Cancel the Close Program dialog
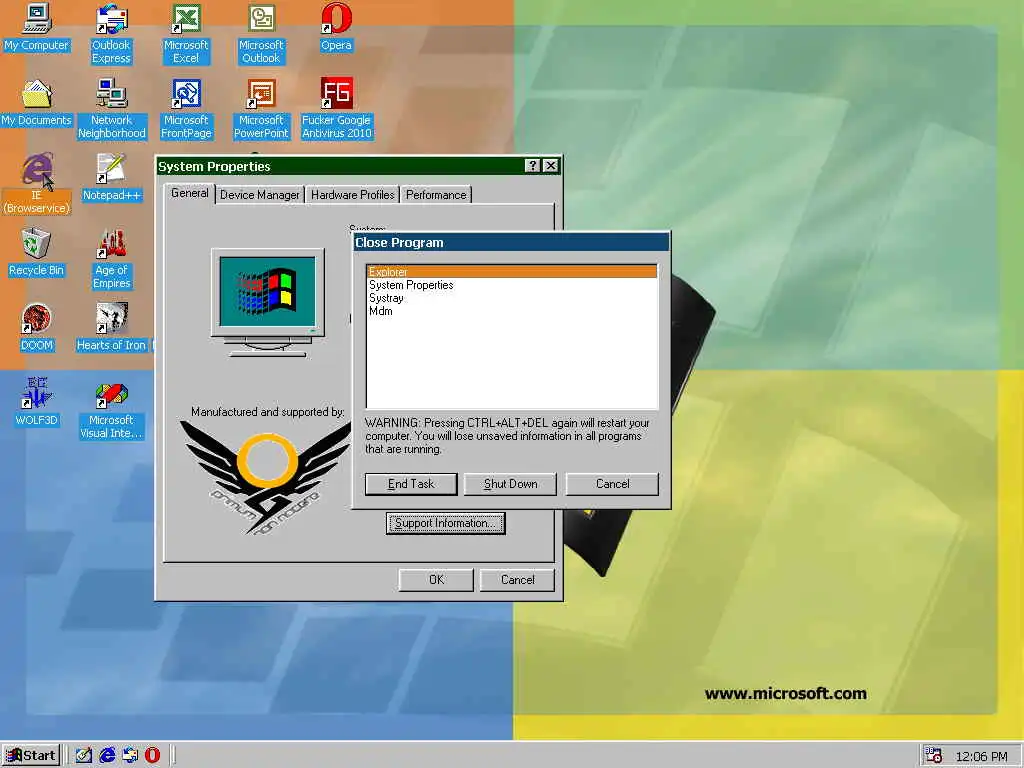Viewport: 1024px width, 768px height. click(612, 484)
